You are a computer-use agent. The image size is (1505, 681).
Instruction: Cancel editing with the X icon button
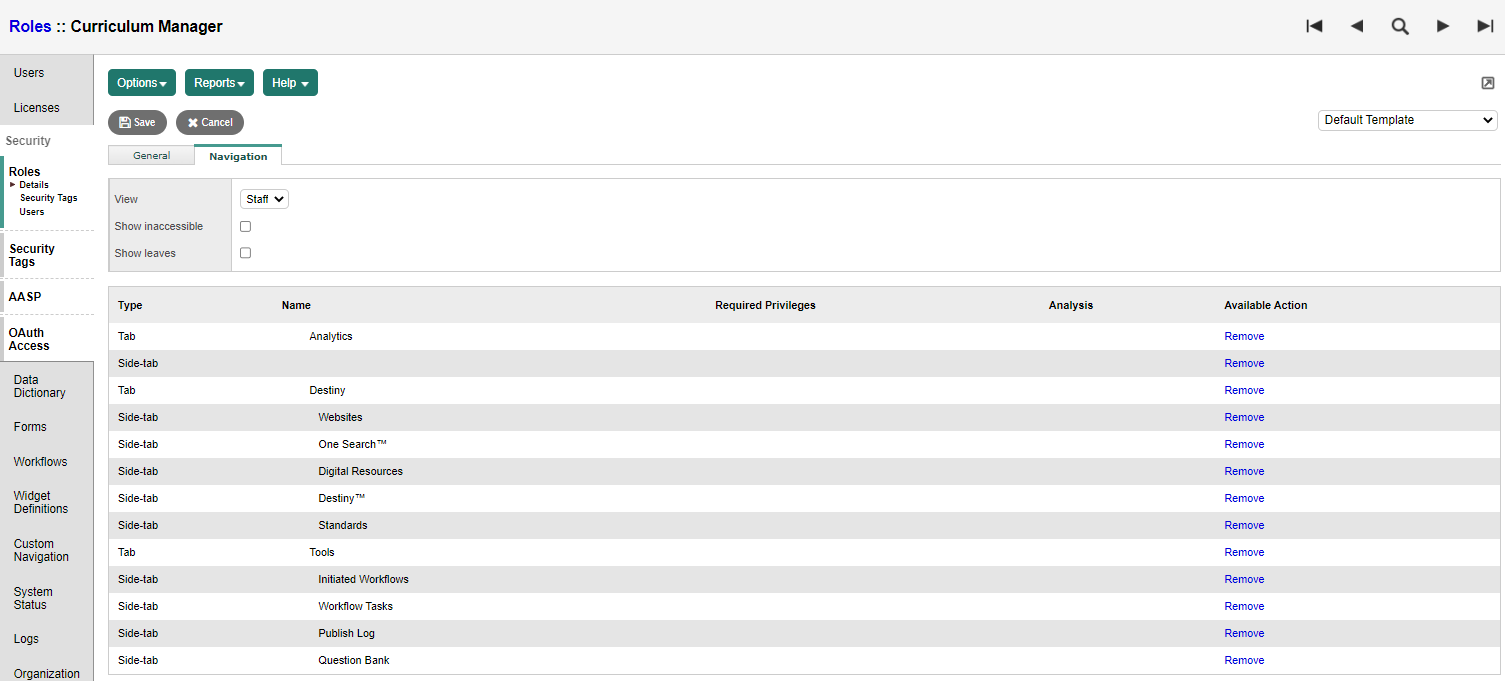tap(209, 122)
